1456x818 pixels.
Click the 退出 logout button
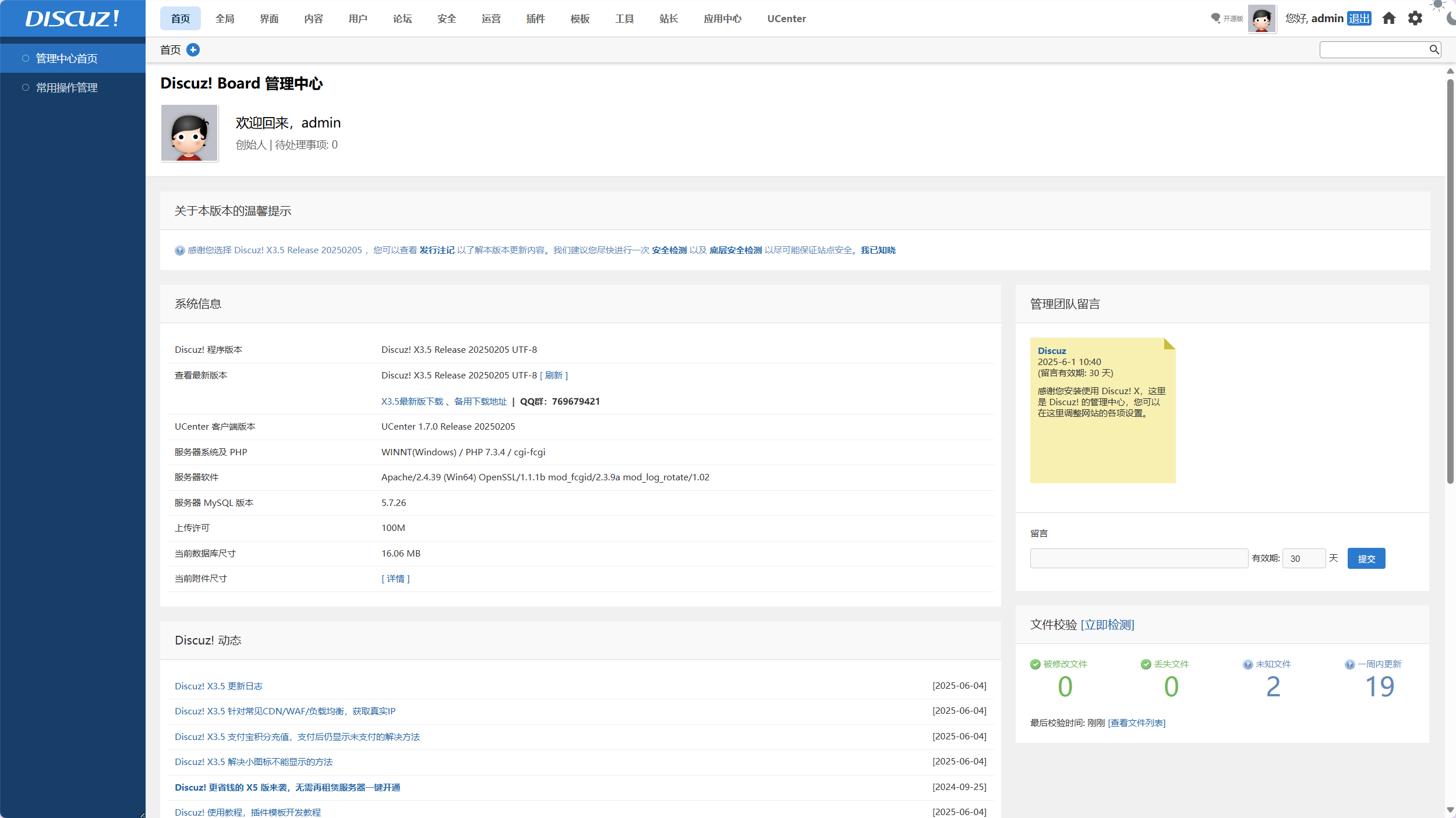1359,19
